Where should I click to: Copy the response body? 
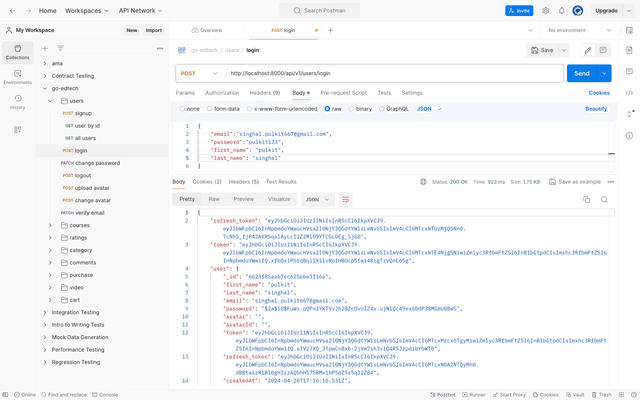tap(587, 199)
